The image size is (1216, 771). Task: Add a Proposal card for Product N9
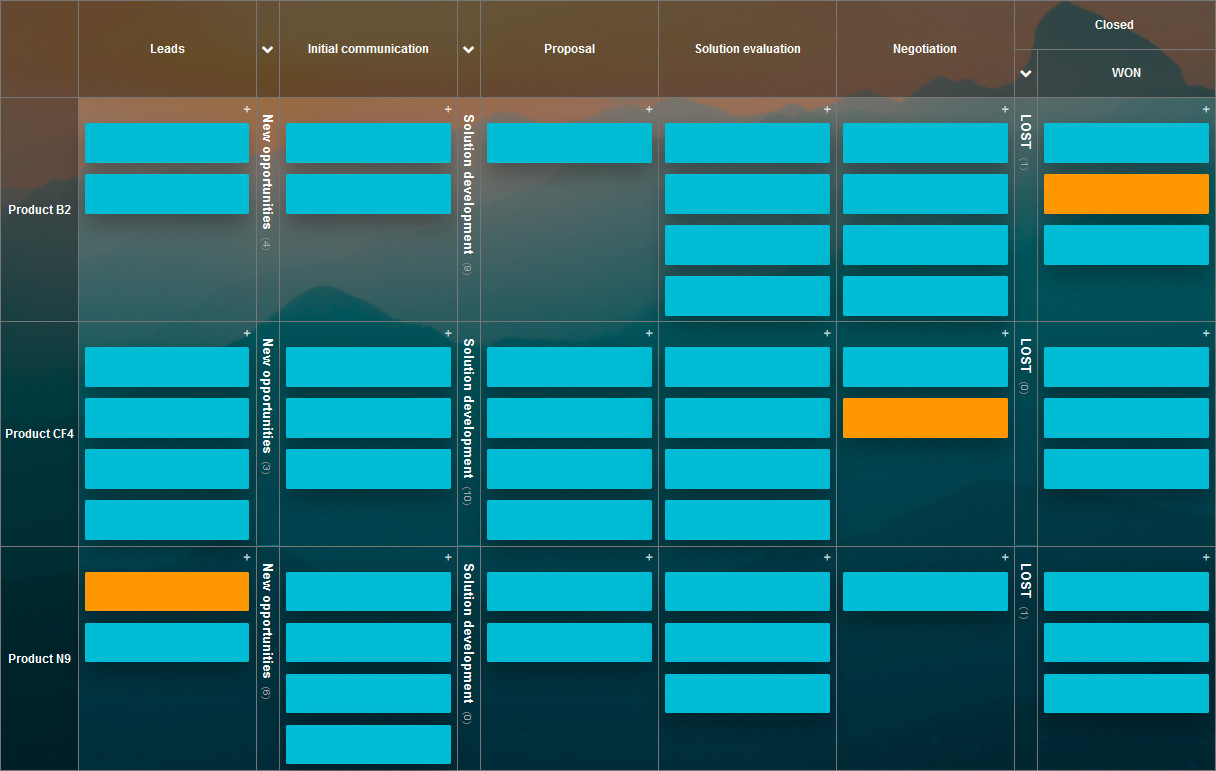648,557
